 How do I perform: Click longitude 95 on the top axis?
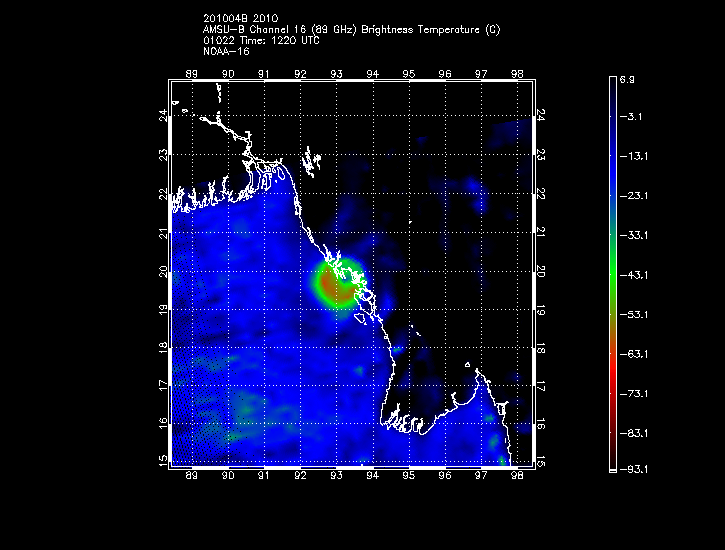click(x=408, y=74)
